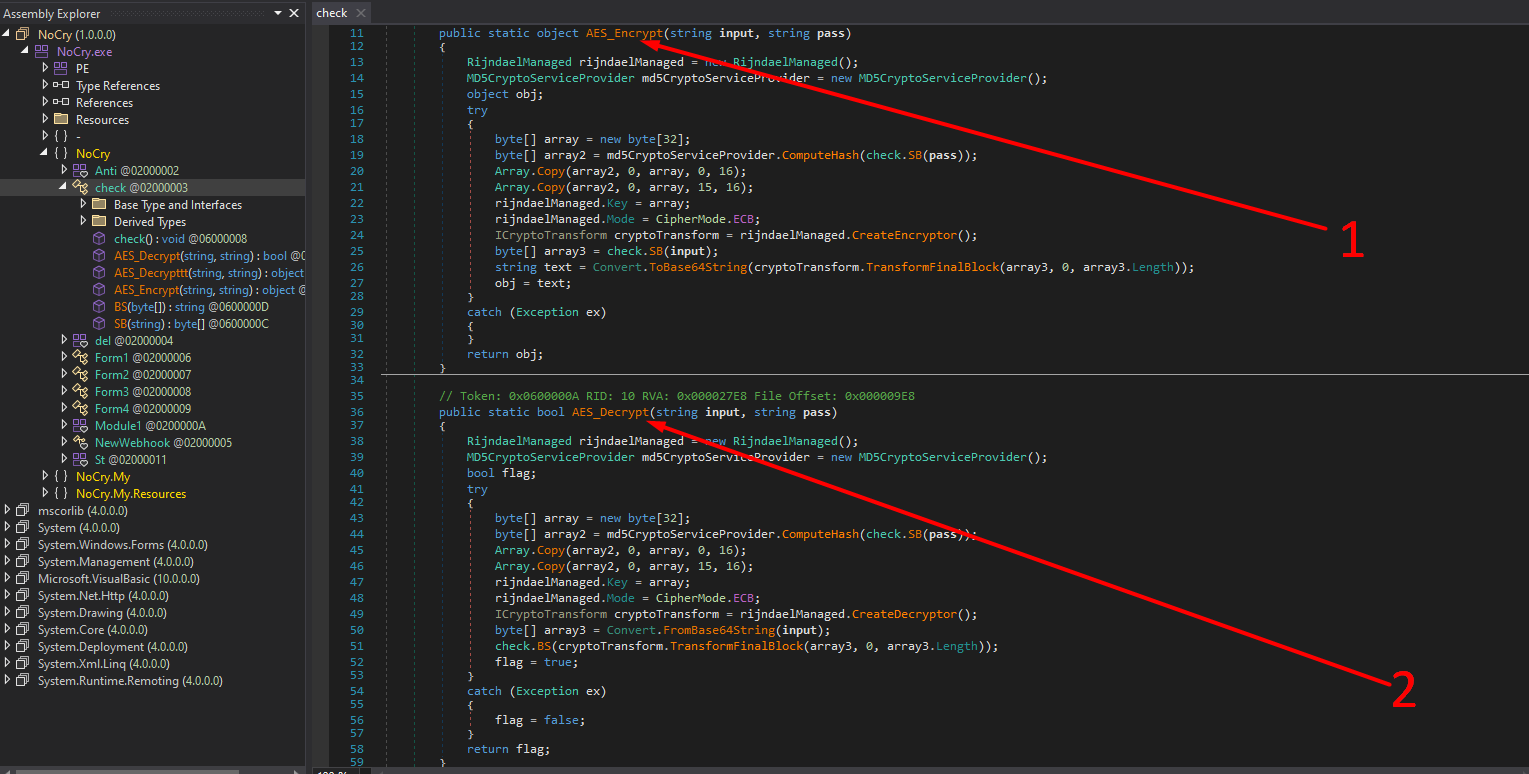The image size is (1529, 774).
Task: Click the NewWebhook class icon
Action: (x=80, y=443)
